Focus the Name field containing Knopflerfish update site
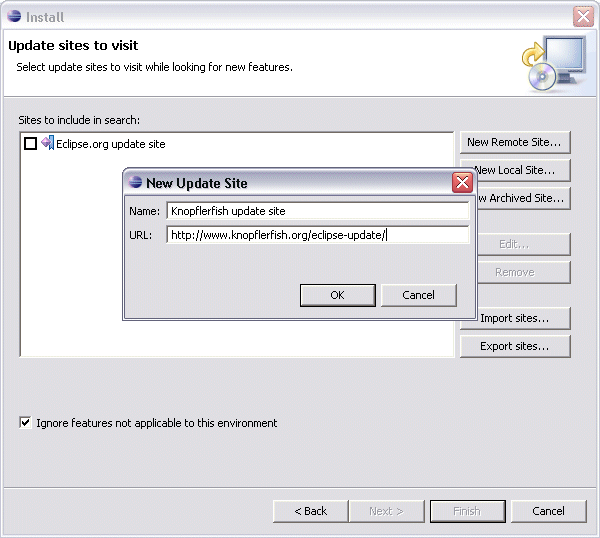600x538 pixels. click(318, 211)
